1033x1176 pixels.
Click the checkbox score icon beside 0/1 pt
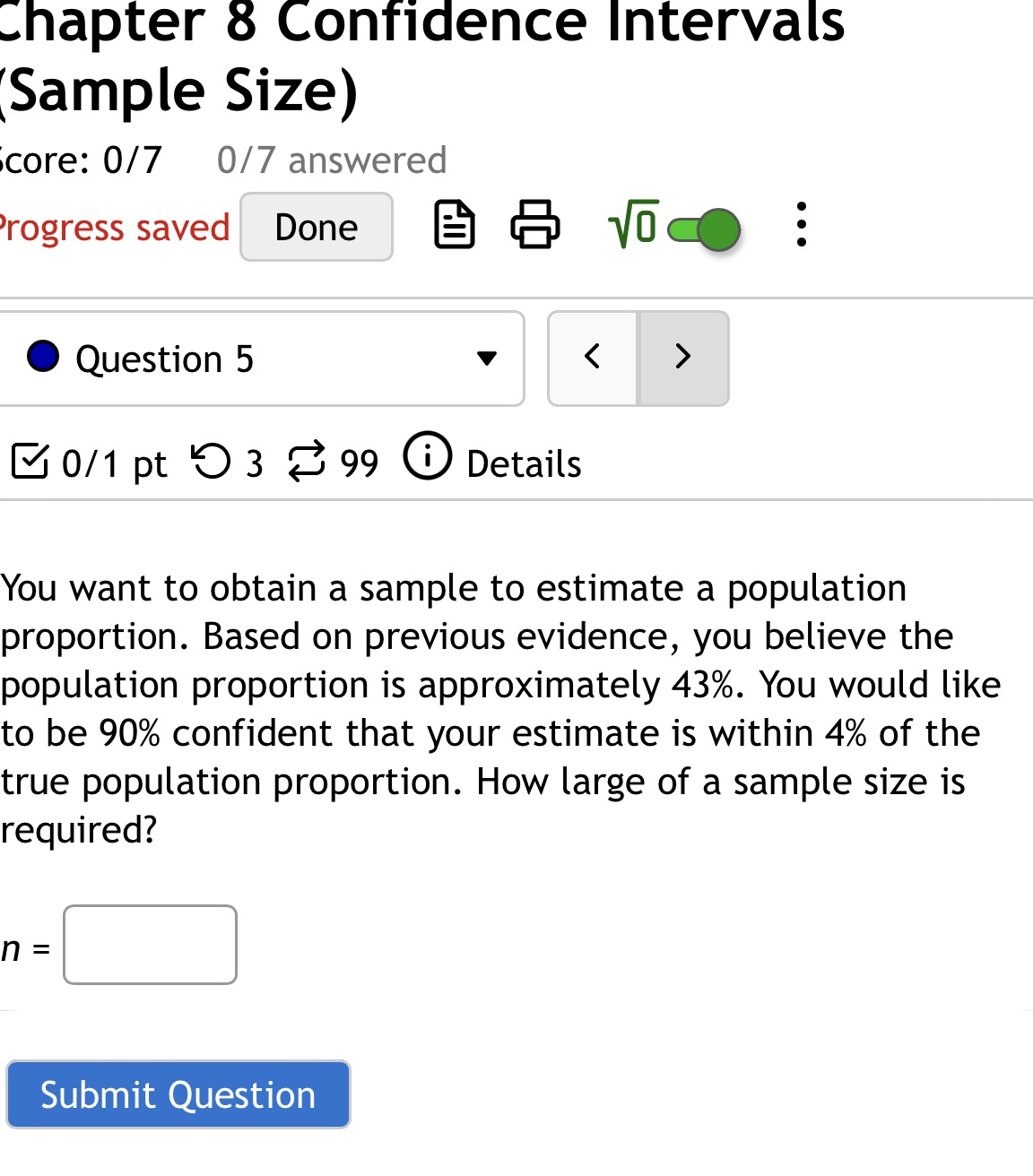[x=30, y=463]
